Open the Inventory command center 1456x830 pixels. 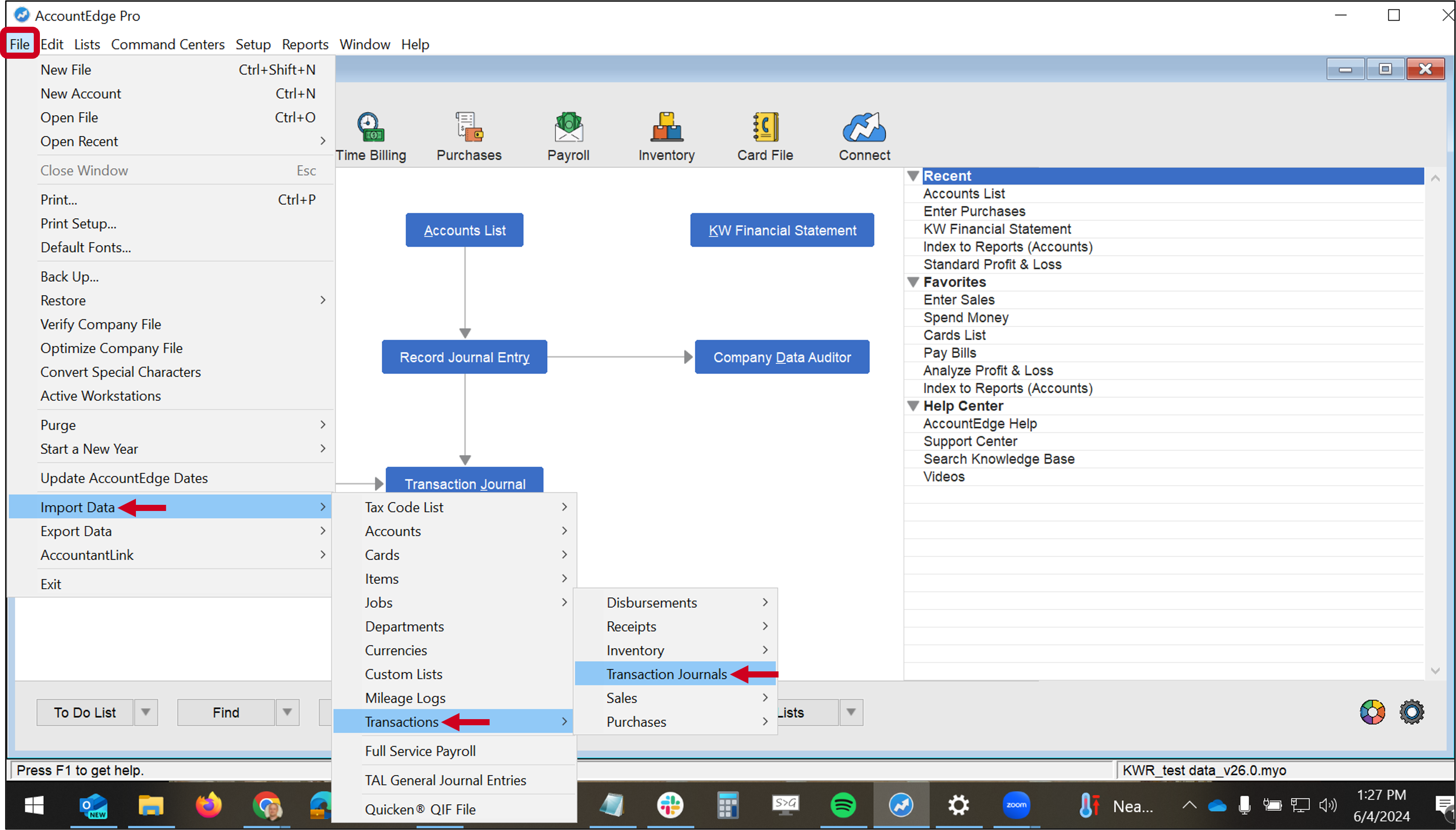pos(666,136)
